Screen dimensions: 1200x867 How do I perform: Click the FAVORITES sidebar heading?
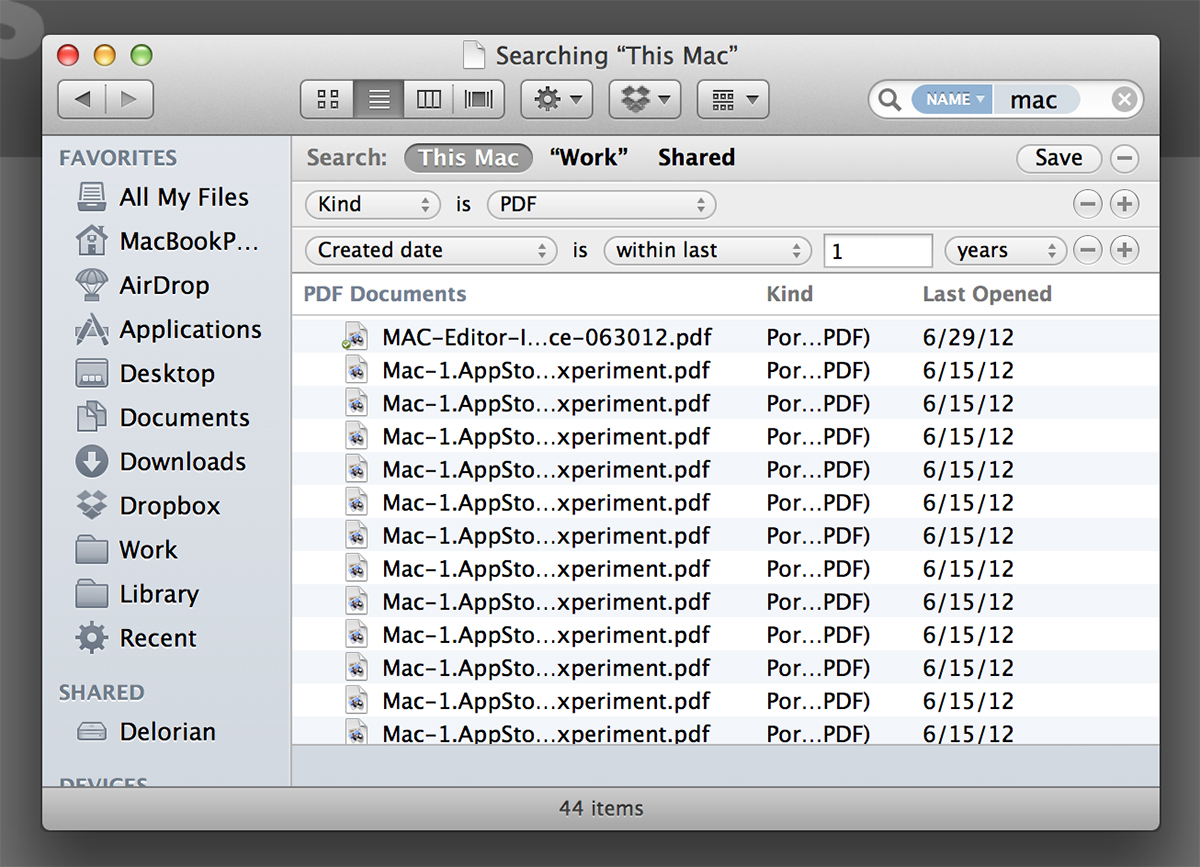coord(118,157)
